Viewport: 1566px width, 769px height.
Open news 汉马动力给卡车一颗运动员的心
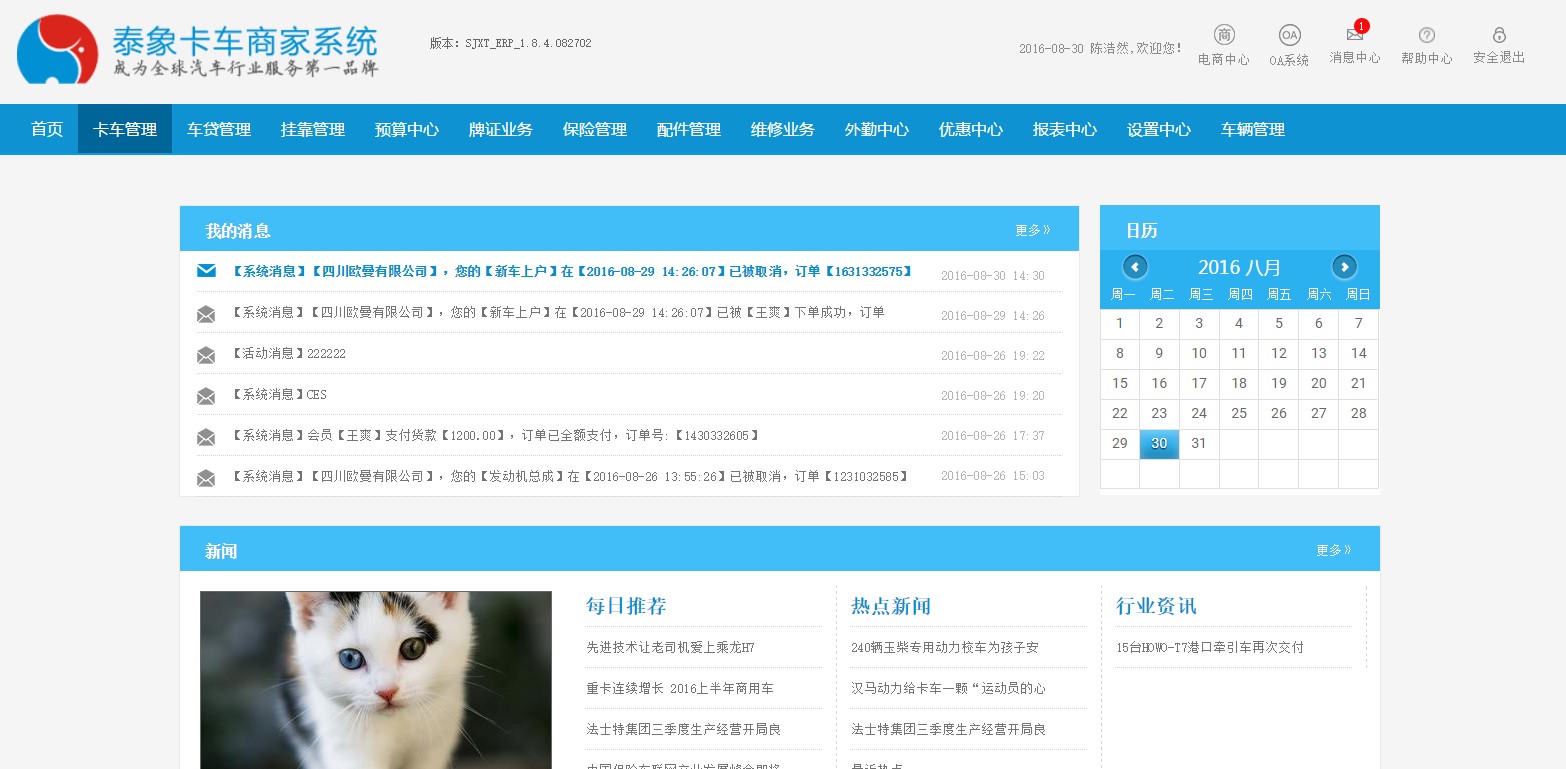(x=948, y=688)
